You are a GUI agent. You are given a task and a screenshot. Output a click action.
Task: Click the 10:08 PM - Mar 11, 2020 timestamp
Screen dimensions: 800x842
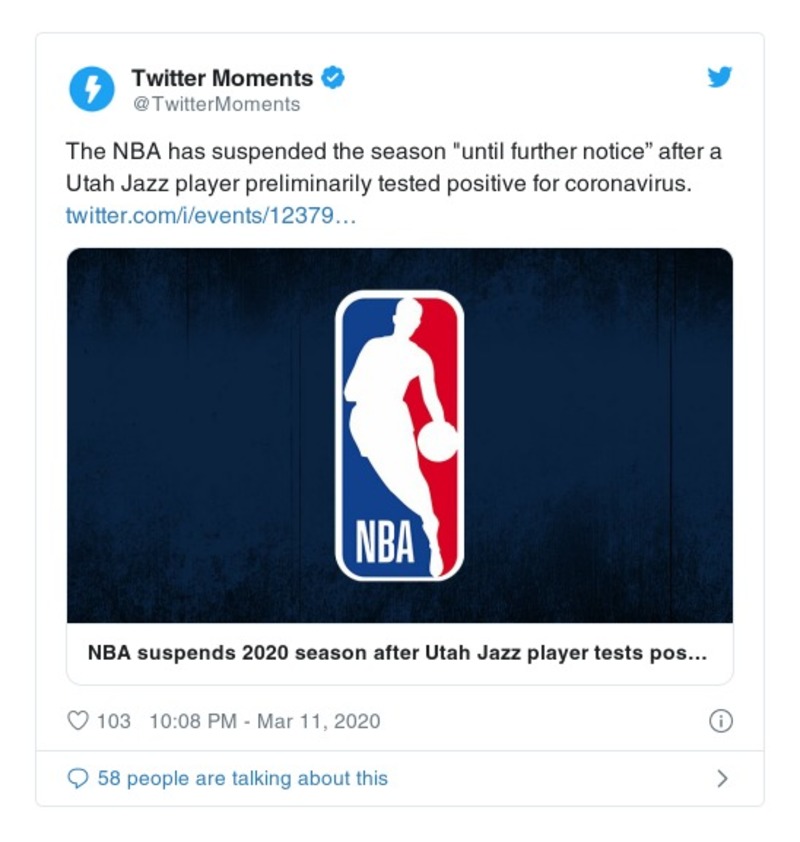tap(264, 721)
